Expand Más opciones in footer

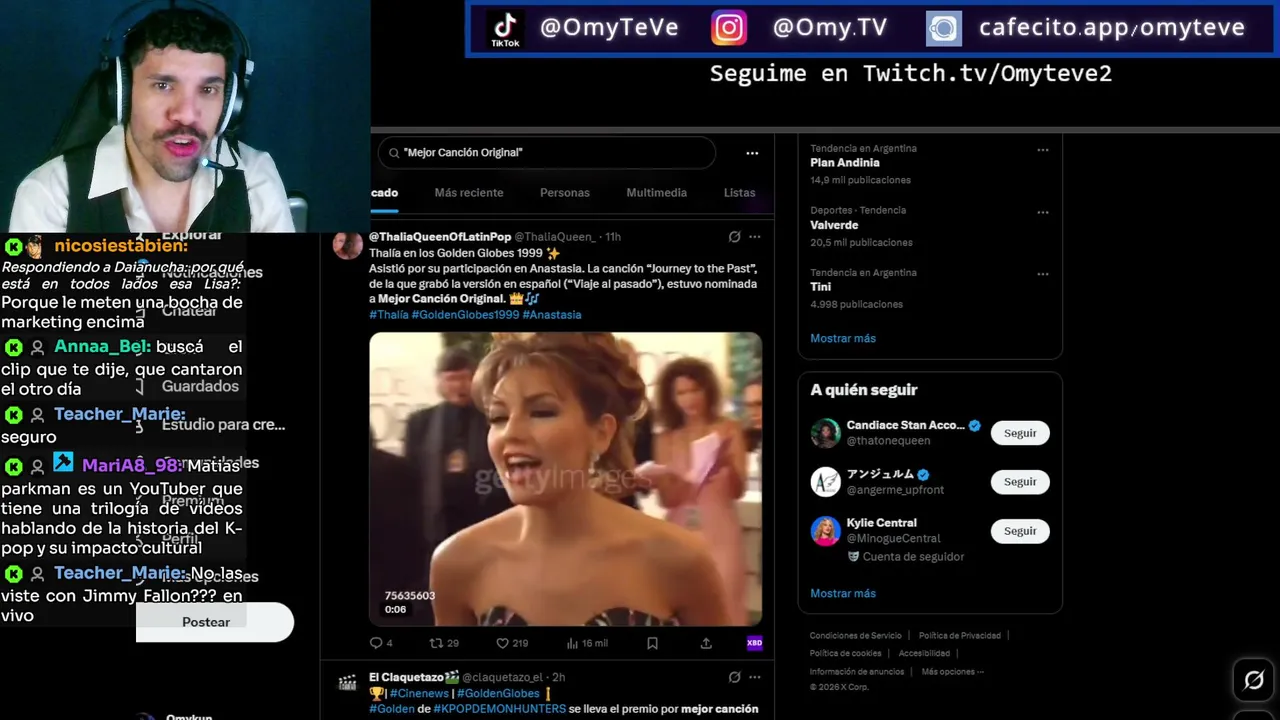tap(952, 672)
